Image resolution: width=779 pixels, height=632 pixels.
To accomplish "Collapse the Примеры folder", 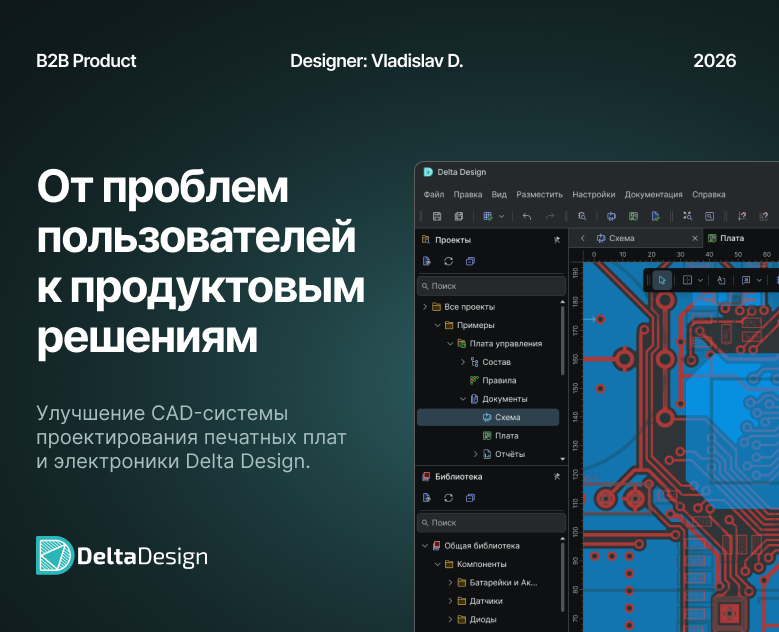I will (x=437, y=325).
